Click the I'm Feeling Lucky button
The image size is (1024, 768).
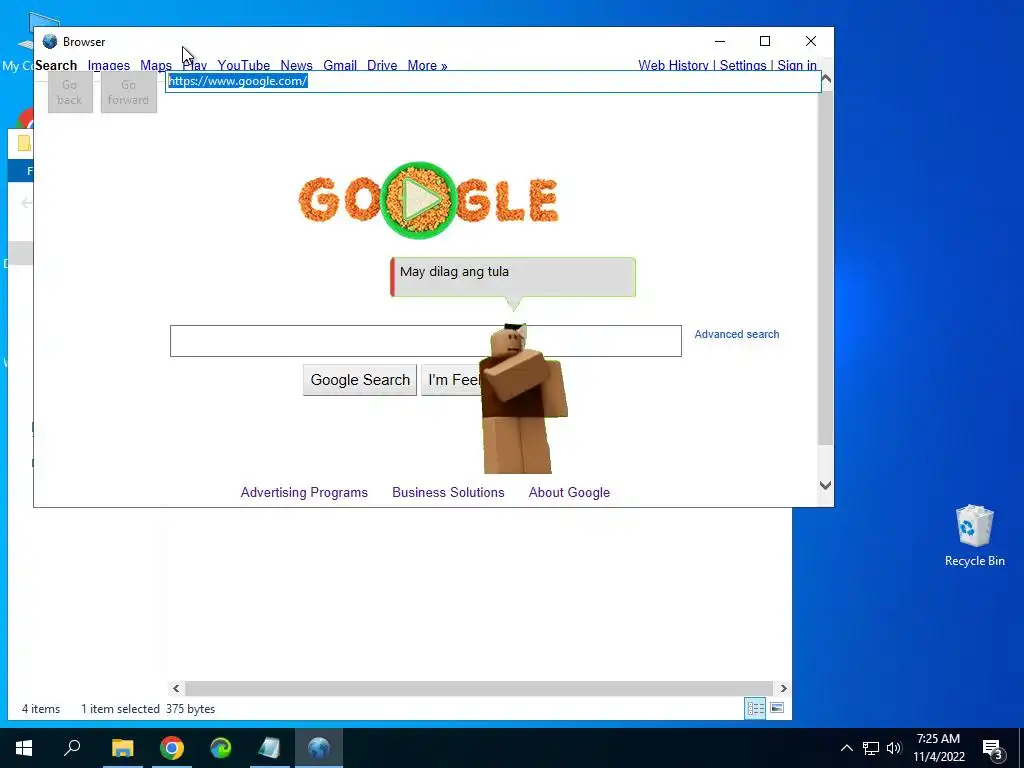coord(453,380)
